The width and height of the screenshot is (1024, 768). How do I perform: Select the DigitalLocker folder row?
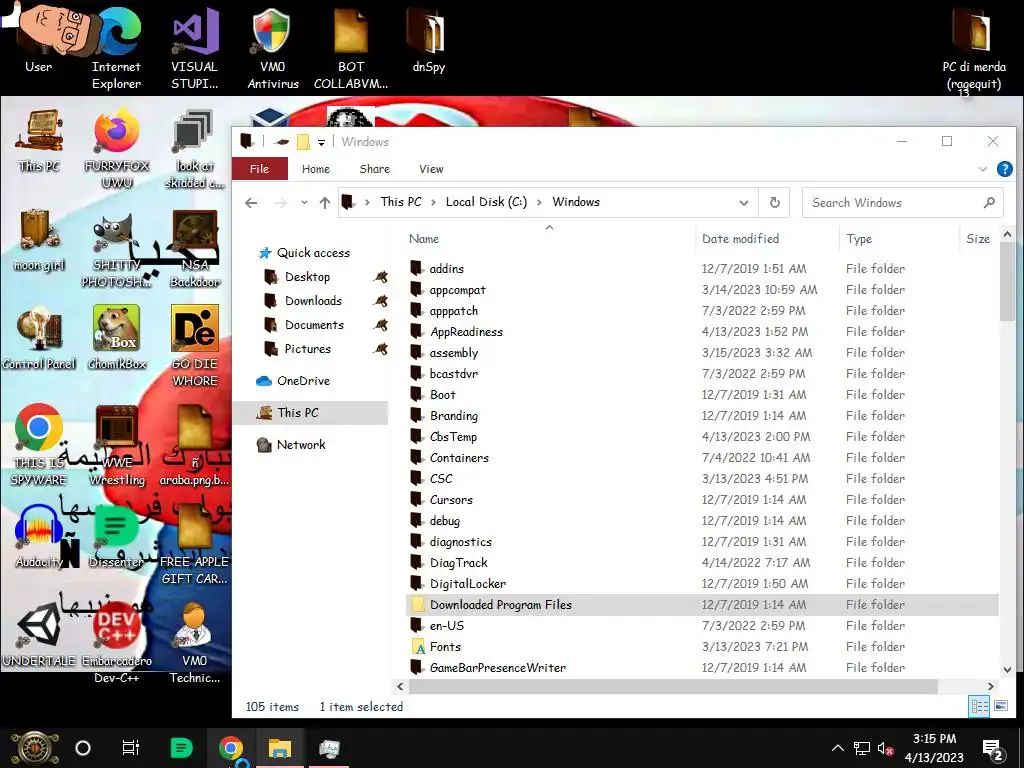click(702, 584)
